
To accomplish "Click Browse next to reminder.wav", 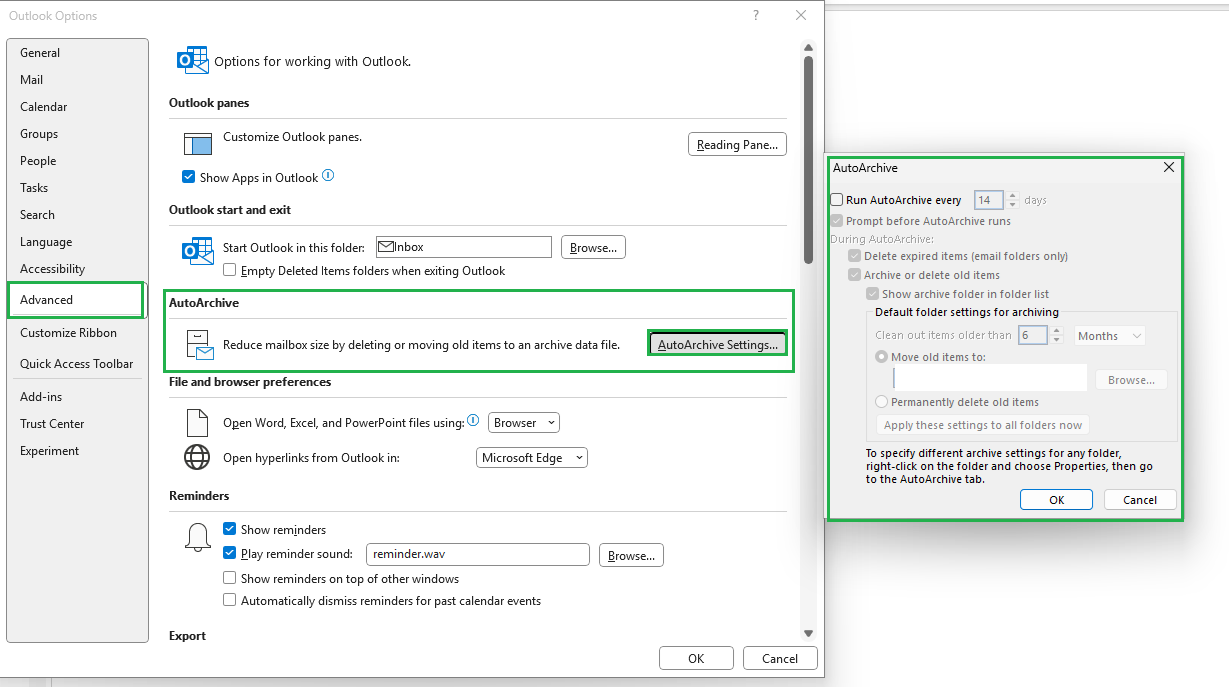I will pyautogui.click(x=631, y=555).
